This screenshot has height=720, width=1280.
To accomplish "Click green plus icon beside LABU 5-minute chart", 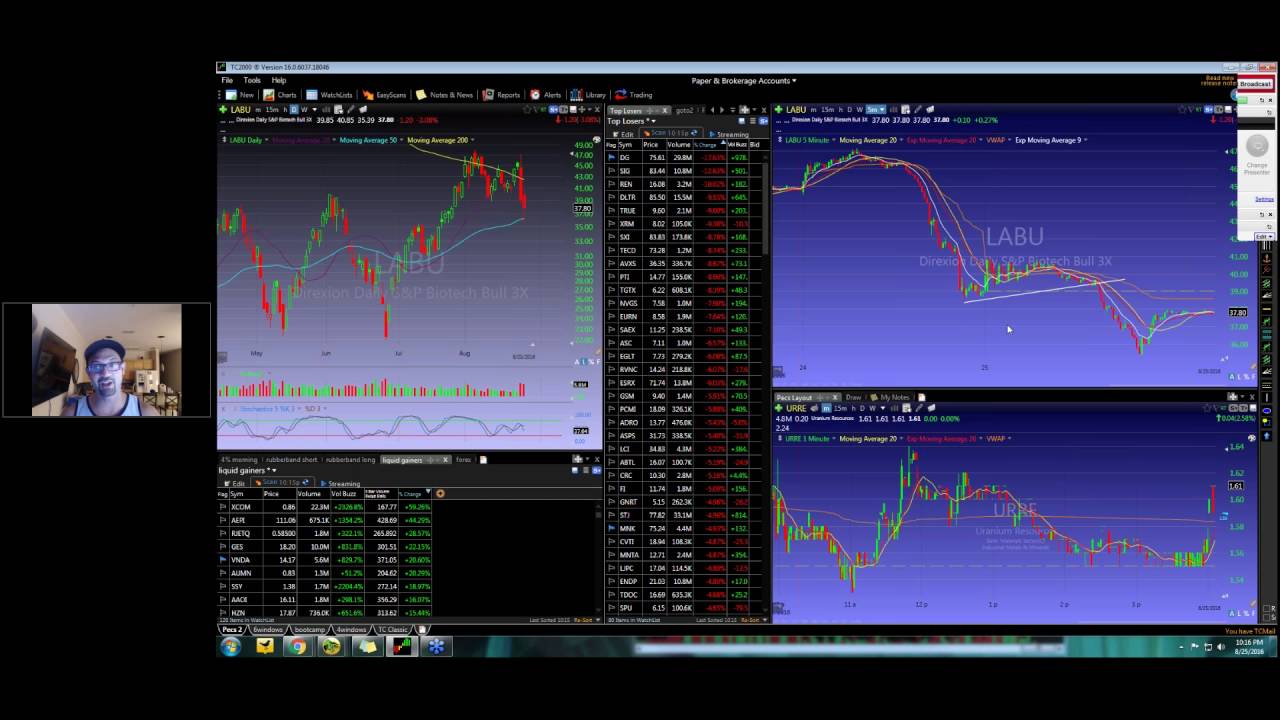I will pos(778,109).
